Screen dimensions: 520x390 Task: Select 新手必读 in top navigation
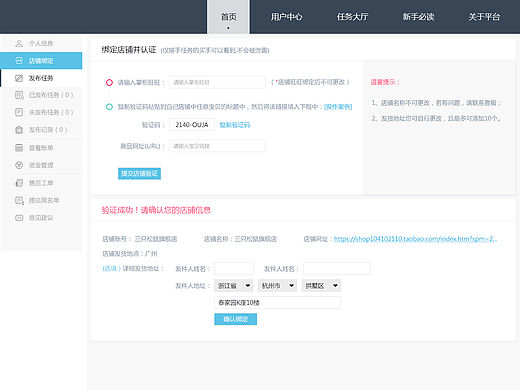418,17
